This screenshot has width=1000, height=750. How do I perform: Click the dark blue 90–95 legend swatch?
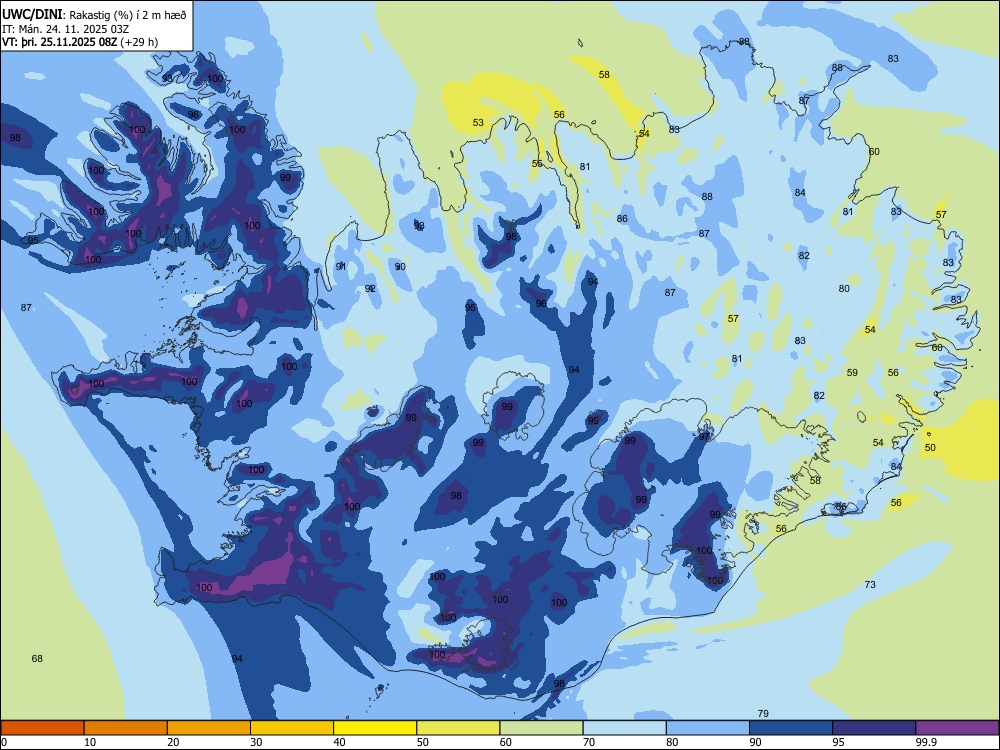click(x=791, y=728)
